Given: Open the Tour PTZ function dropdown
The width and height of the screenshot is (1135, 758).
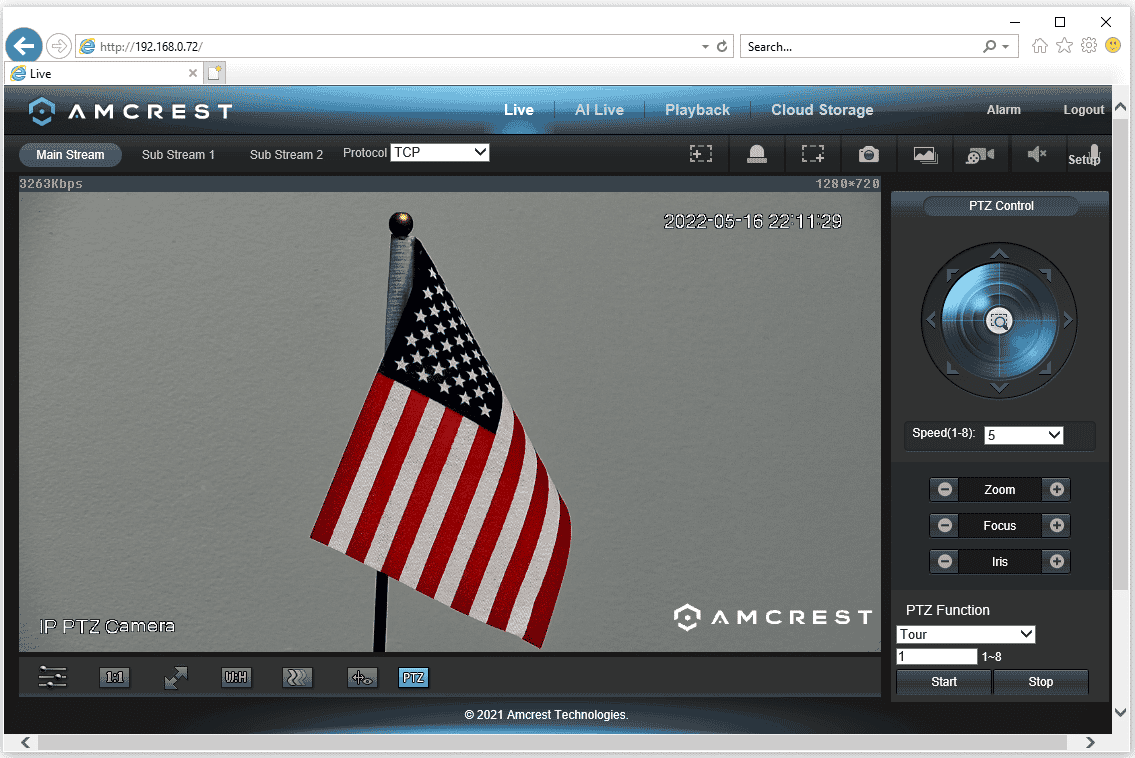Looking at the screenshot, I should point(965,634).
